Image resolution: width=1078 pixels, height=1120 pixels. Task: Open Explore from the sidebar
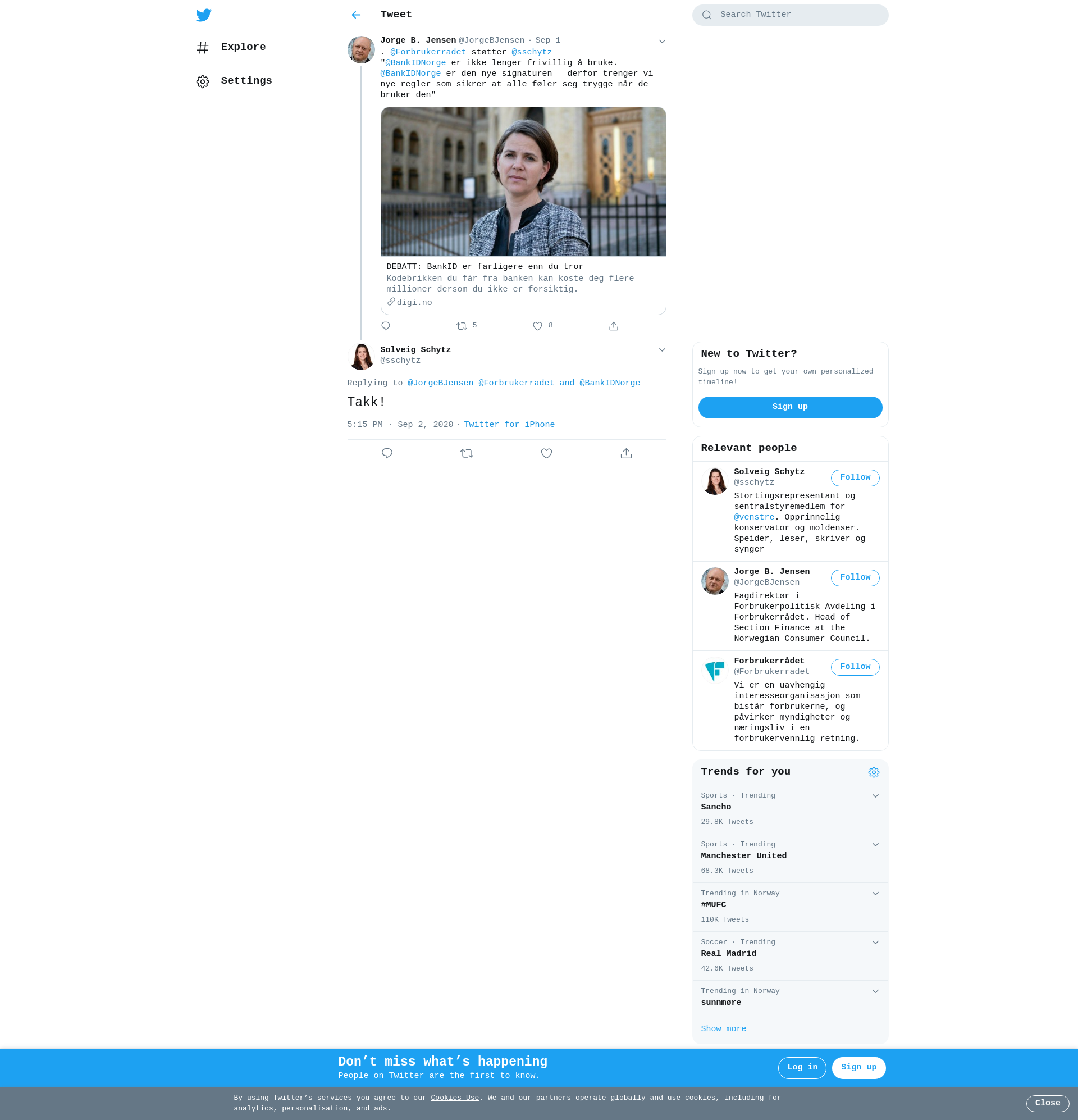pyautogui.click(x=231, y=47)
